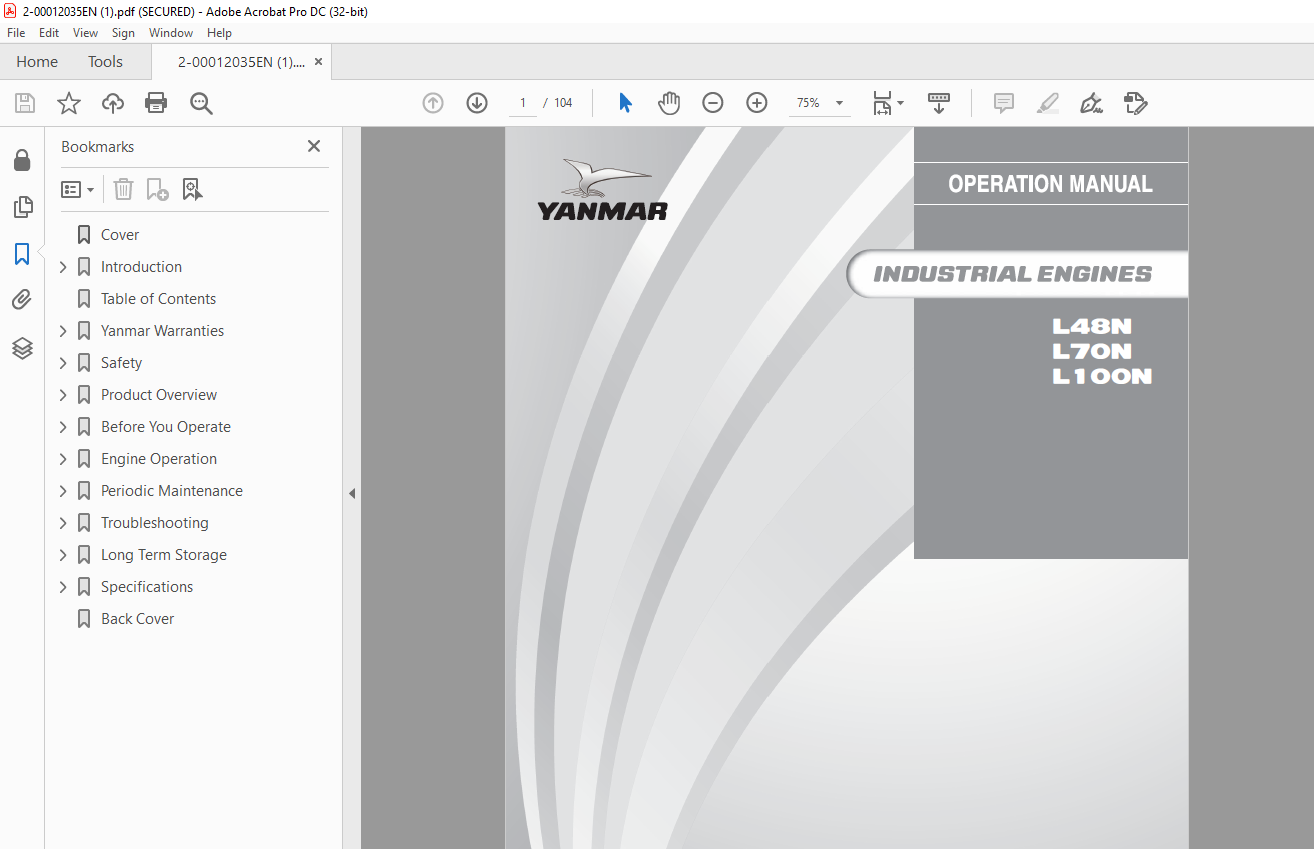Toggle the Bookmarks sidebar icon

point(22,254)
